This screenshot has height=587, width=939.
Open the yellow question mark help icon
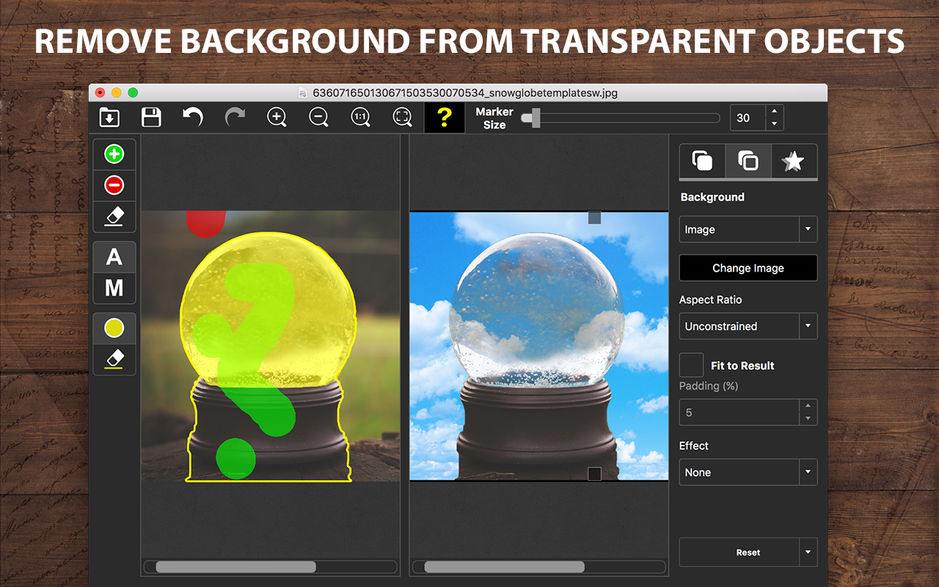tap(444, 117)
